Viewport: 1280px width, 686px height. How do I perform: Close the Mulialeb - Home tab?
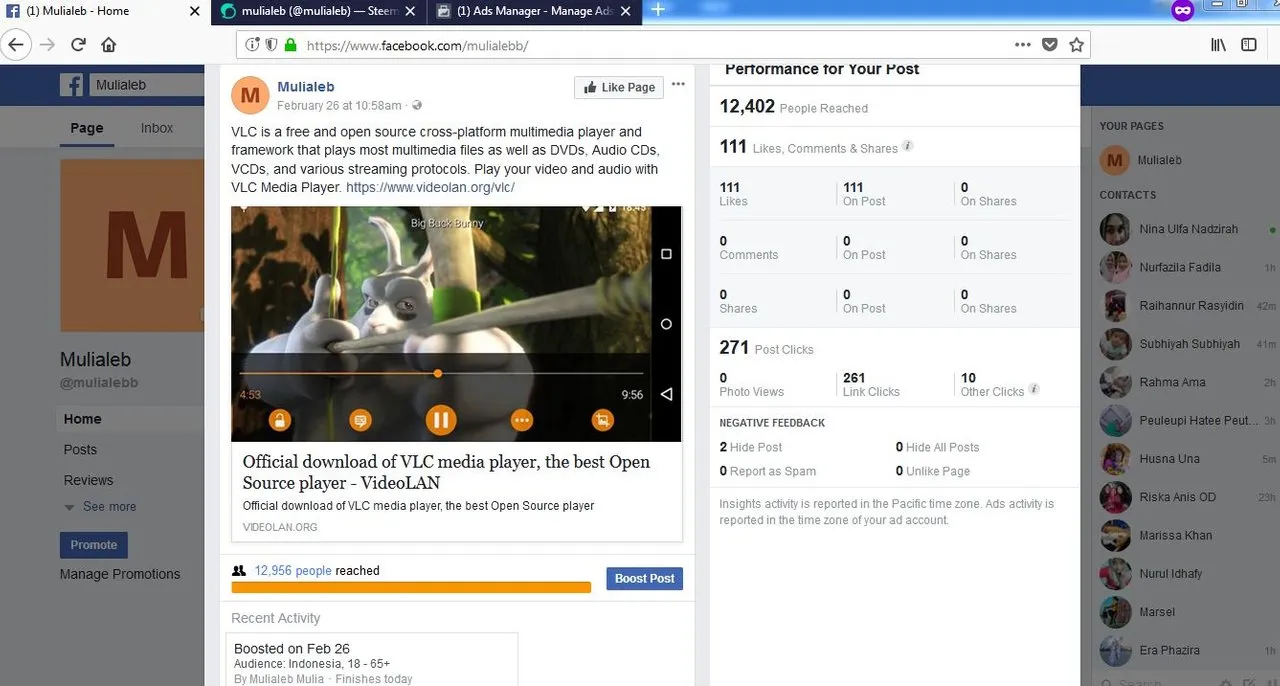click(195, 11)
